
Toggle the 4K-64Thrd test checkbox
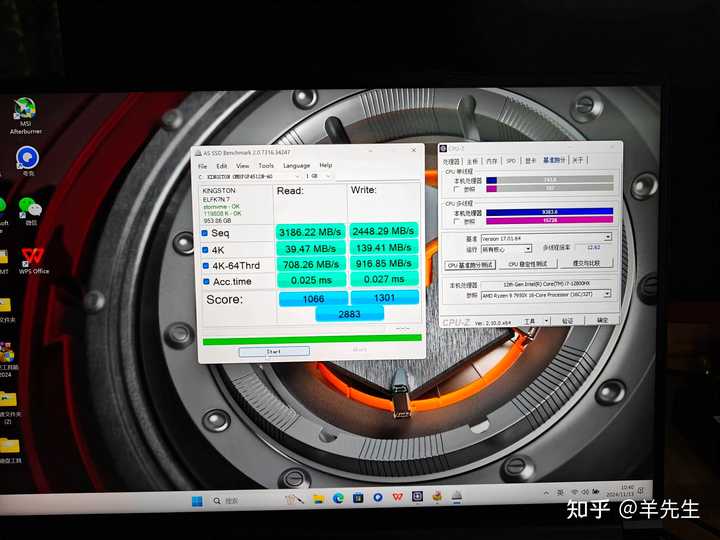tap(206, 266)
